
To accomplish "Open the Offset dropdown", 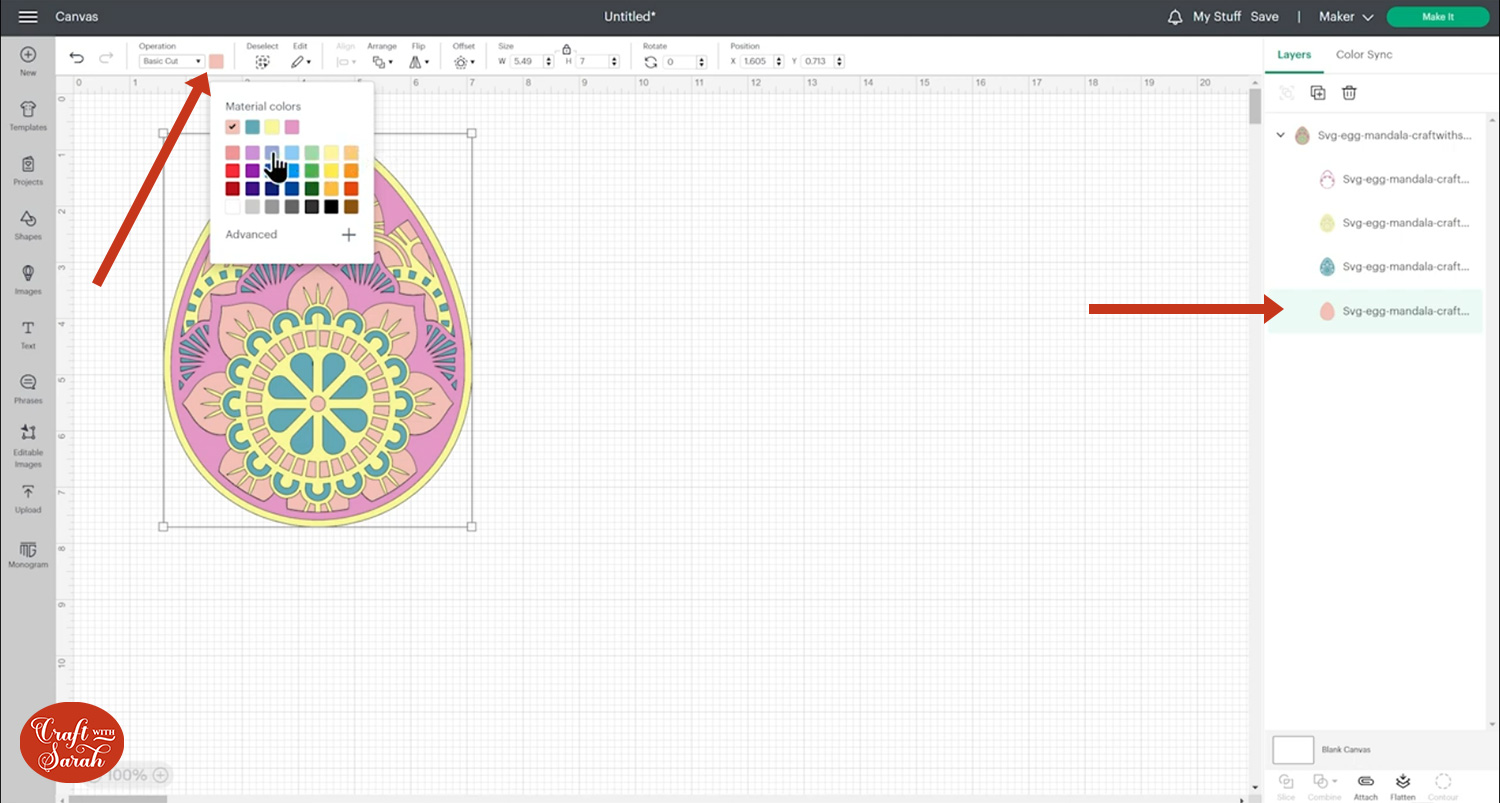I will 464,62.
